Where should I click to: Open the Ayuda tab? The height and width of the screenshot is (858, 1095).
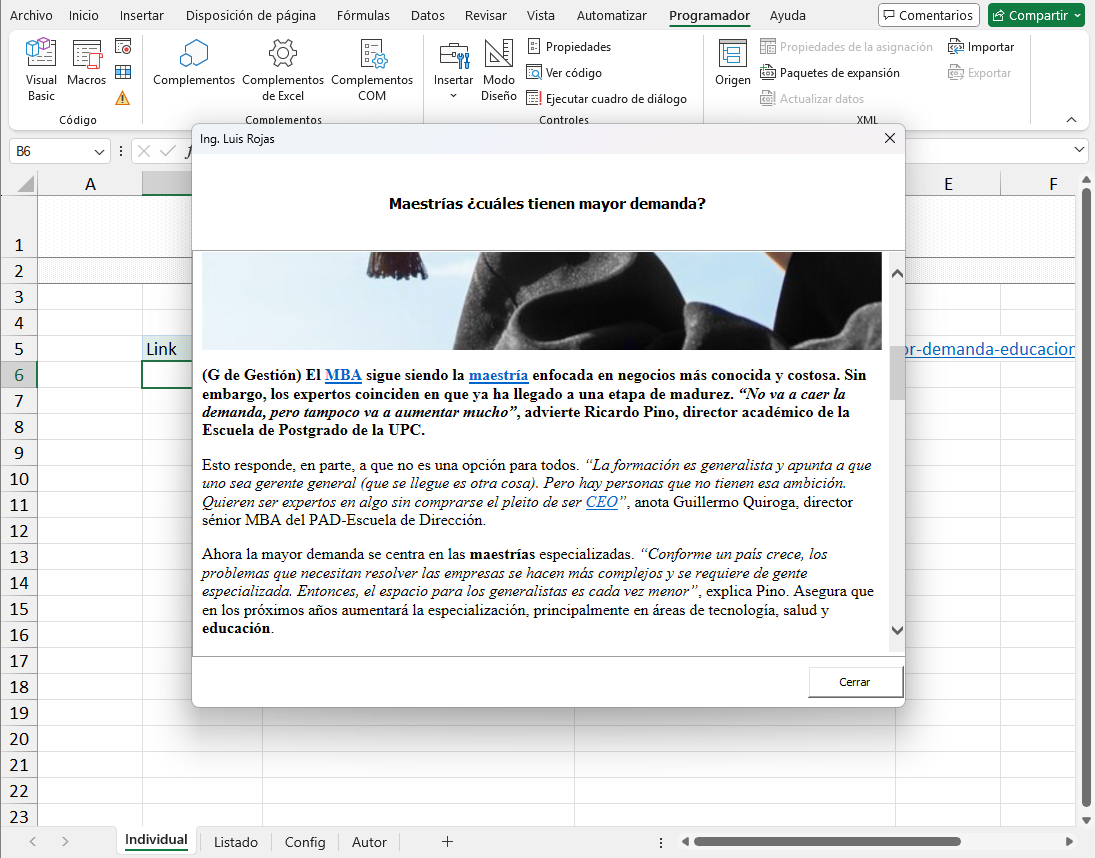tap(788, 15)
